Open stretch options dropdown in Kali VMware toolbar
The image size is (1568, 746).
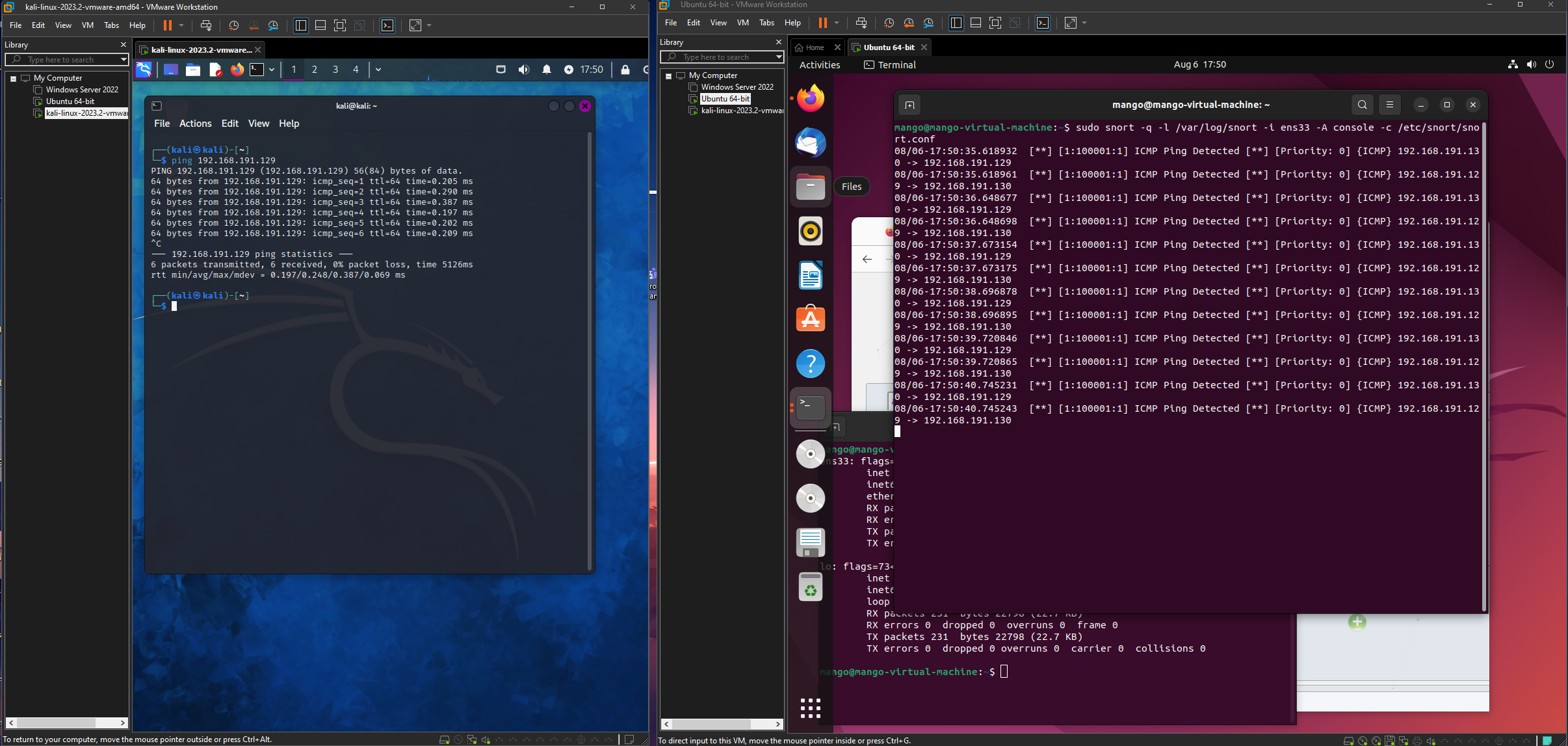[429, 25]
